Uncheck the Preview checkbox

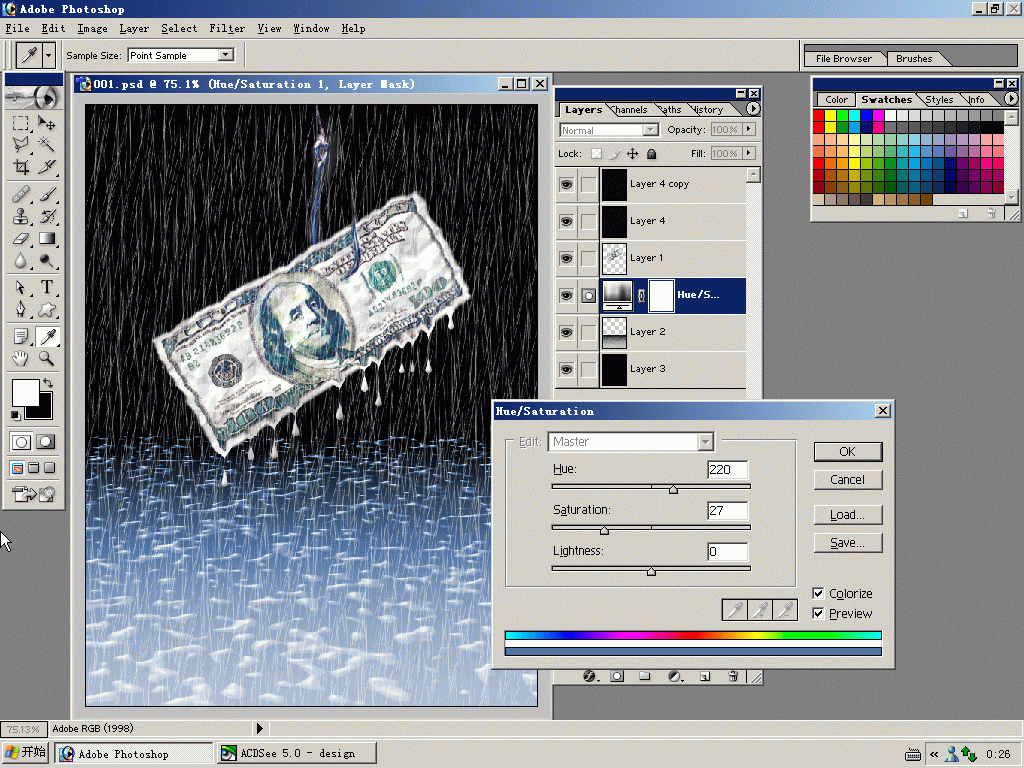[818, 613]
